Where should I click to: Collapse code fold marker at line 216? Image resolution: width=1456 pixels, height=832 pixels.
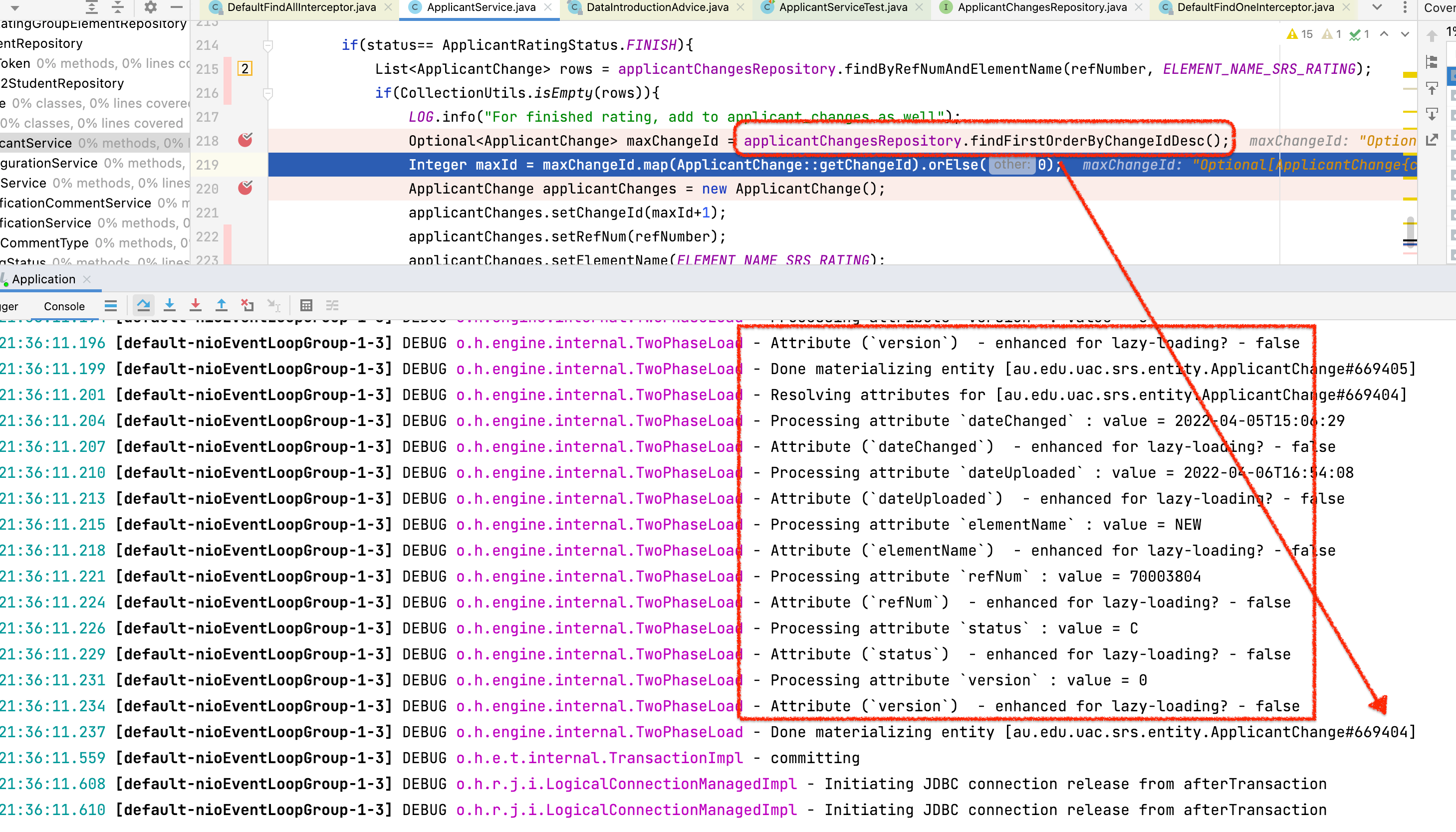[x=267, y=93]
